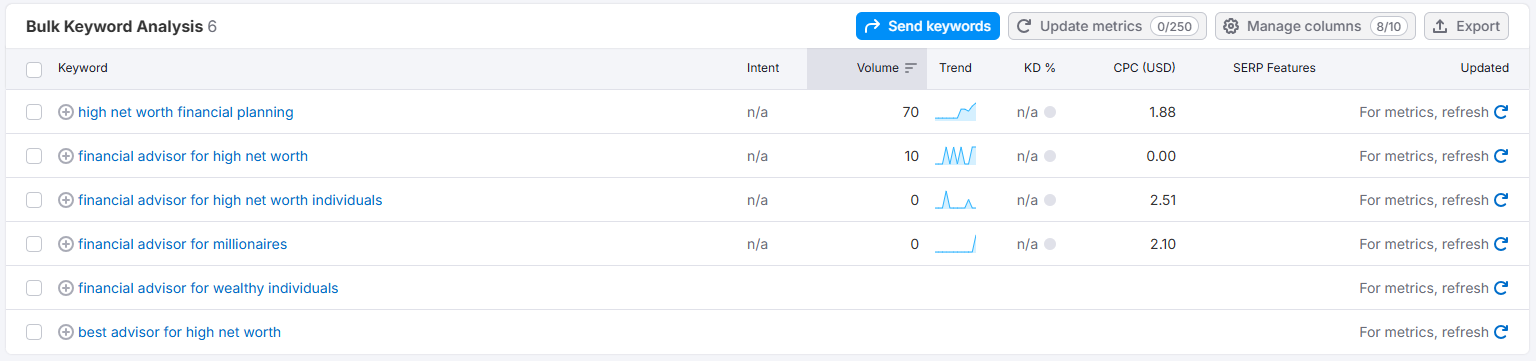This screenshot has width=1536, height=361.
Task: Open Manage columns settings
Action: [1315, 26]
